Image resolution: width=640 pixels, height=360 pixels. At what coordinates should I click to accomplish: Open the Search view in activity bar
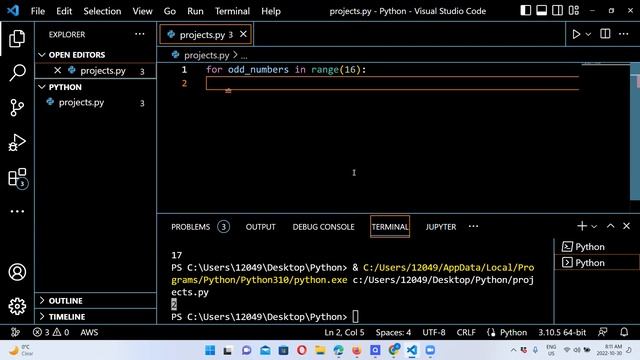(x=17, y=73)
